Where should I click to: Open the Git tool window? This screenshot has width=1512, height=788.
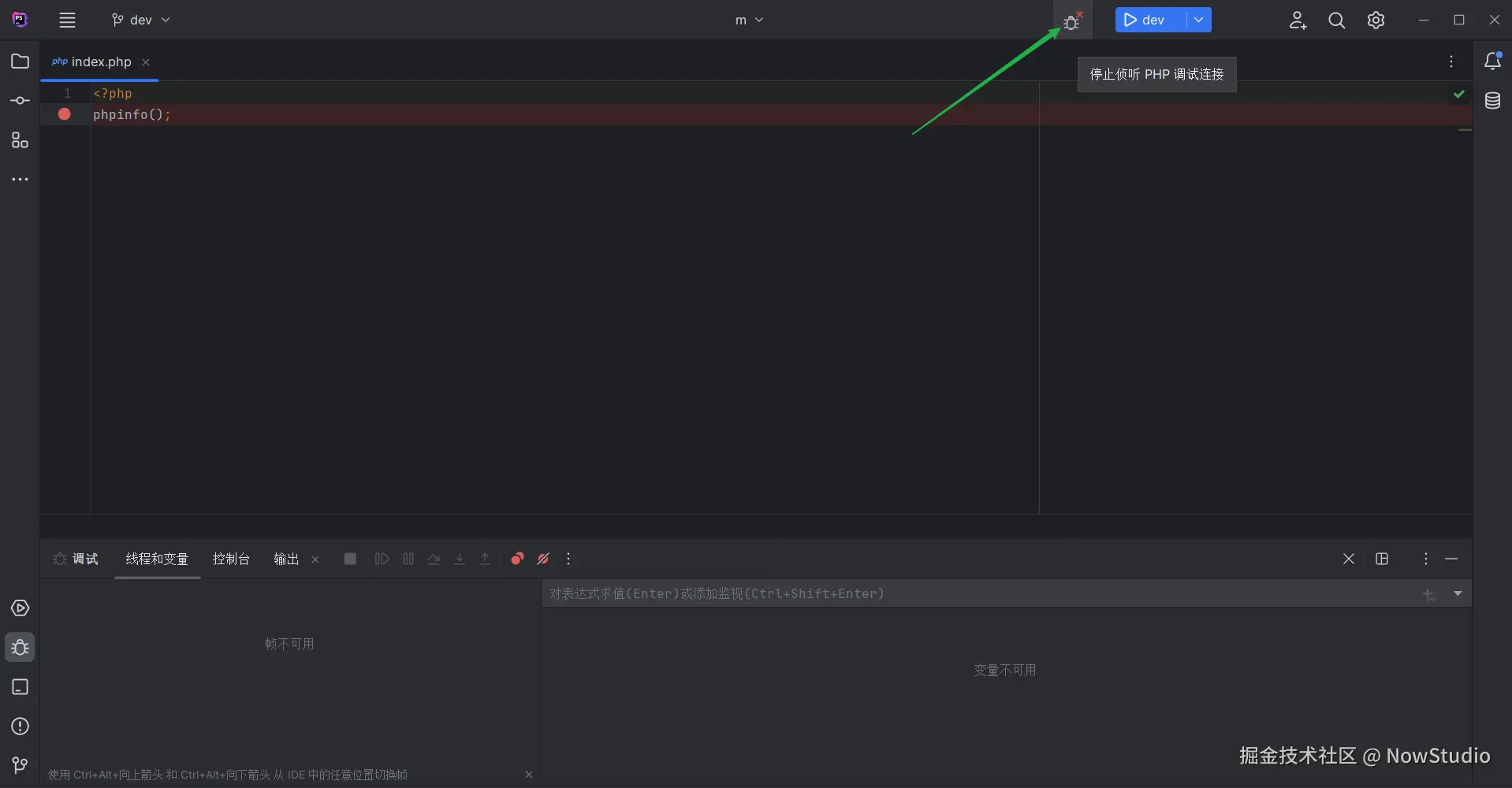click(x=20, y=765)
